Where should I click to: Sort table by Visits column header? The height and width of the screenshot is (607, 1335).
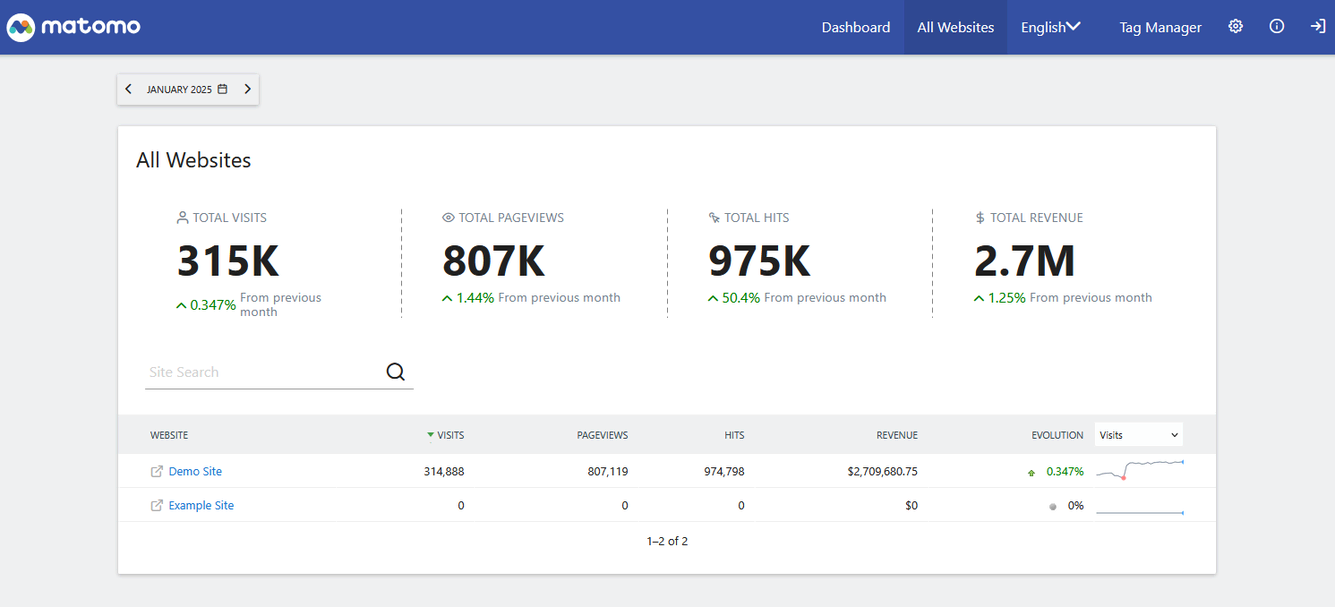tap(450, 435)
